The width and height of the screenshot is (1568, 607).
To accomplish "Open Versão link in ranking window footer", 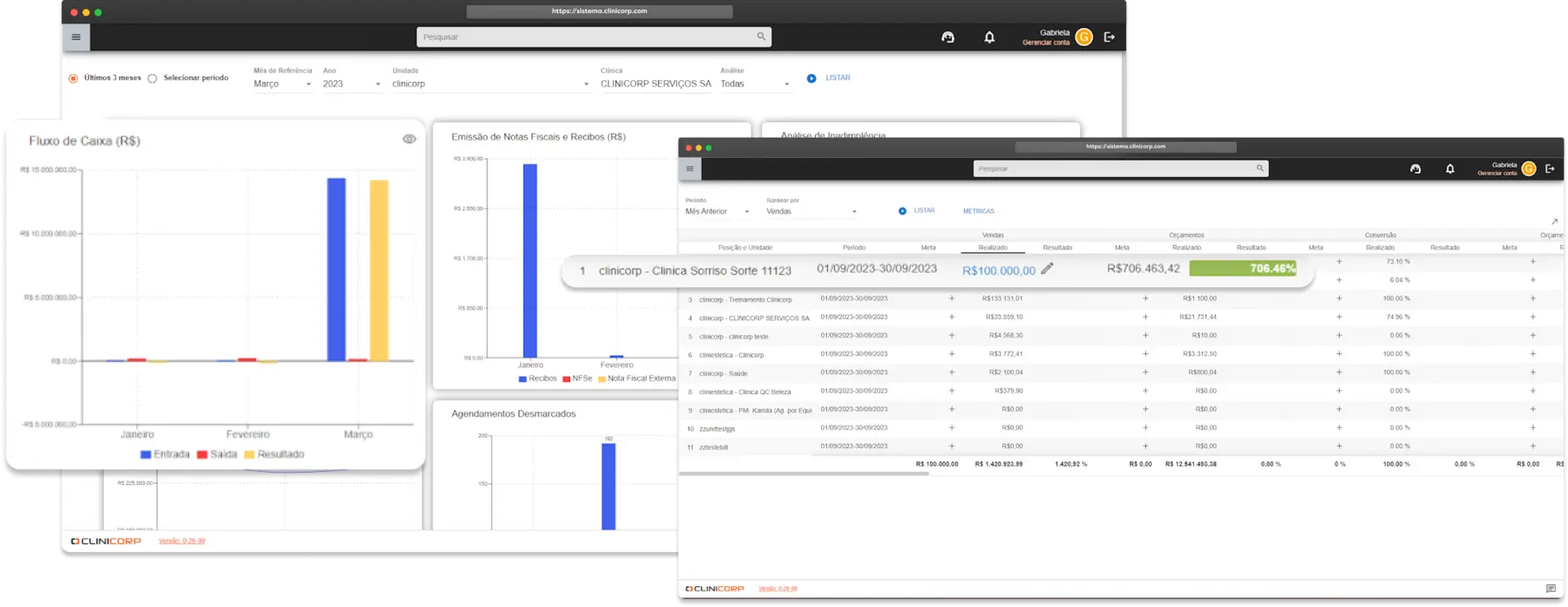I will 777,589.
